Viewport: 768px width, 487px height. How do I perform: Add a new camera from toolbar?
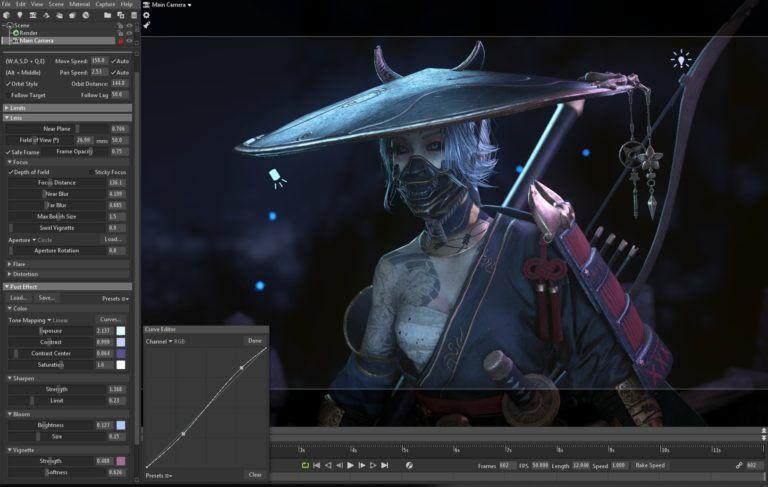coord(33,15)
